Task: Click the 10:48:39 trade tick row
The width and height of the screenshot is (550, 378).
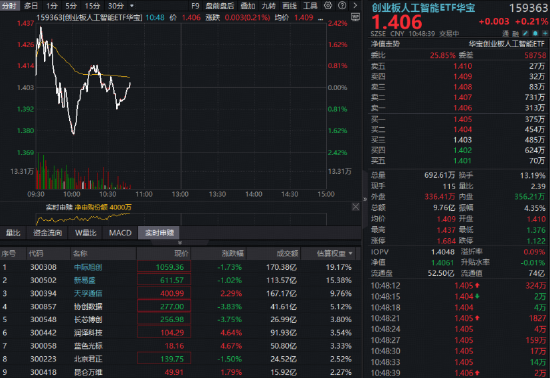Action: coord(458,373)
